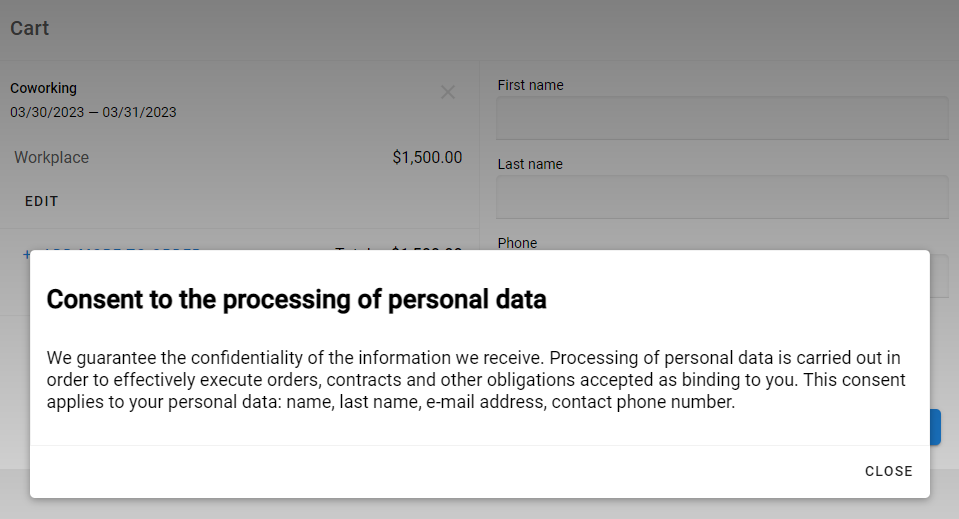Click the Cart page heading

coord(30,28)
